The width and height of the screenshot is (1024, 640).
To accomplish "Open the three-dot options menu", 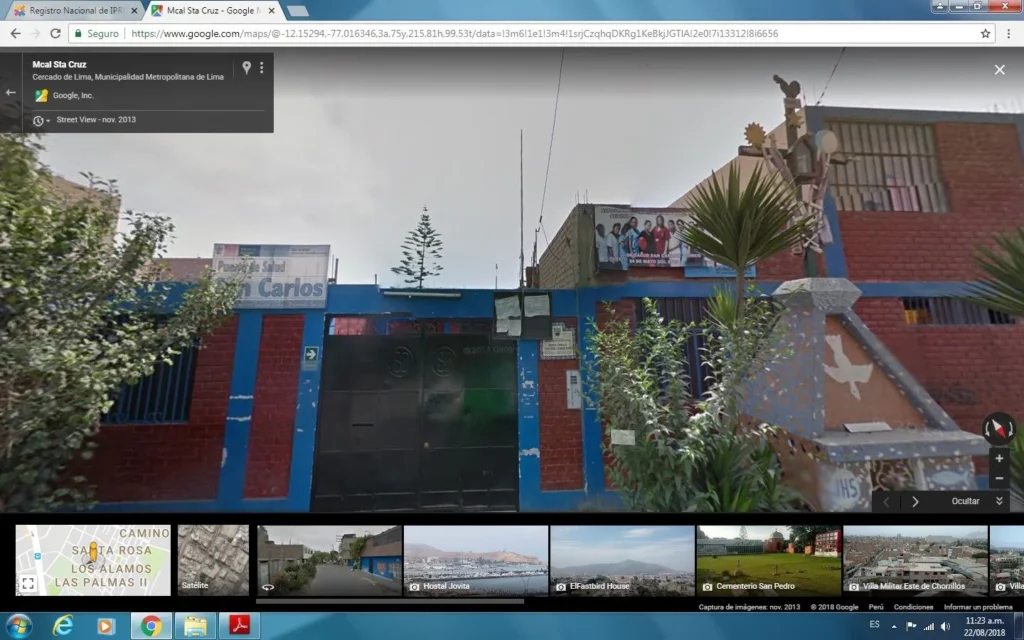I will pyautogui.click(x=262, y=67).
